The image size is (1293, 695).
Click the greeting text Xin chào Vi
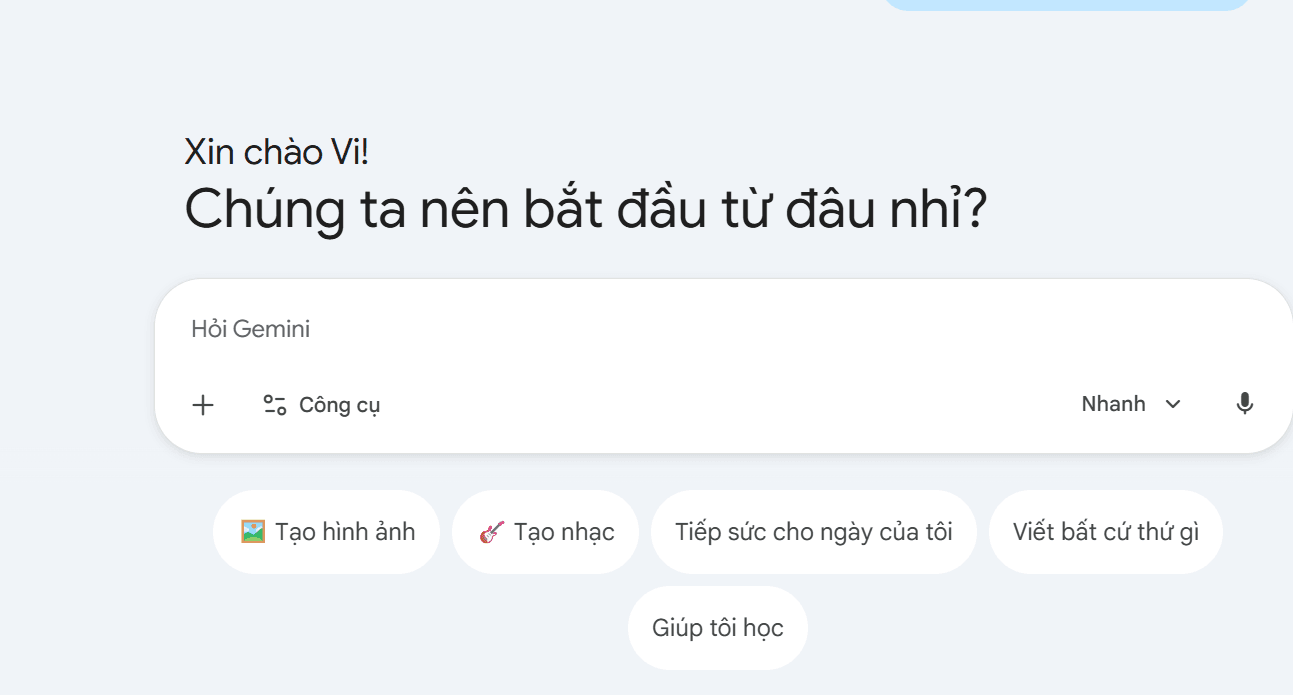pos(278,152)
